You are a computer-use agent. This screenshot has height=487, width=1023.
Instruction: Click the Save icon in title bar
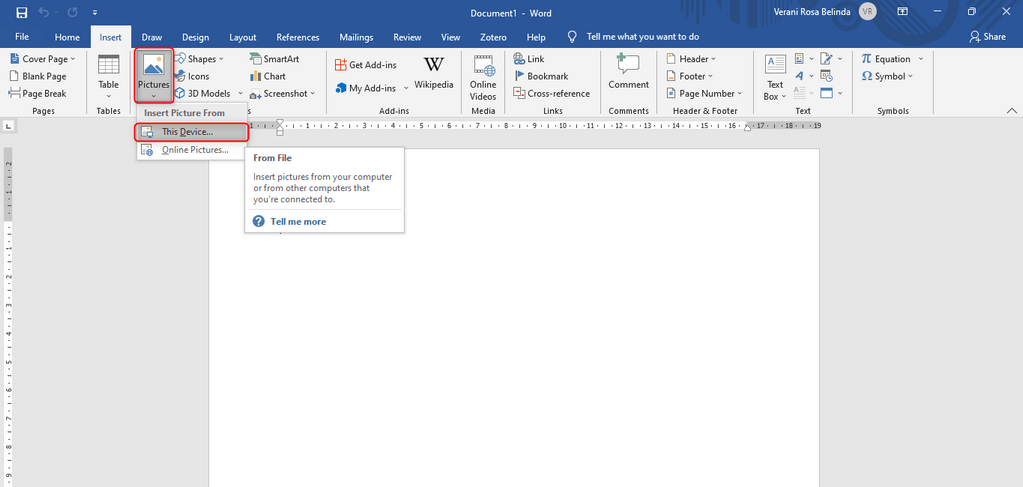21,12
